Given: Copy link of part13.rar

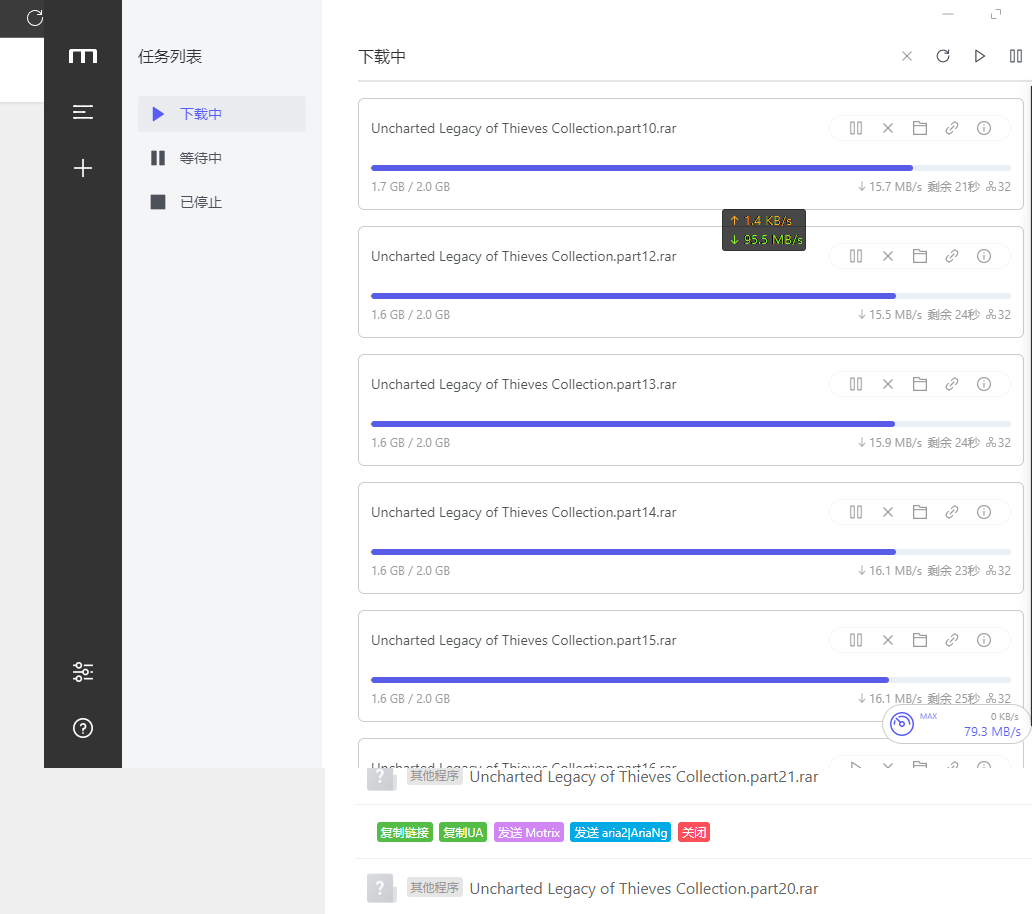Looking at the screenshot, I should pyautogui.click(x=952, y=384).
